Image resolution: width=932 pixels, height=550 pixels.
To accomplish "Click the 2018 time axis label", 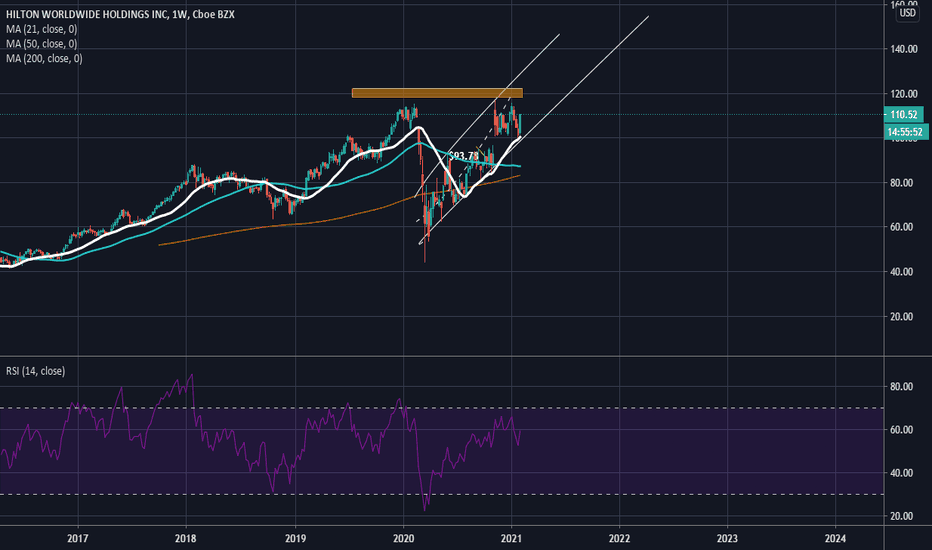I will [186, 539].
